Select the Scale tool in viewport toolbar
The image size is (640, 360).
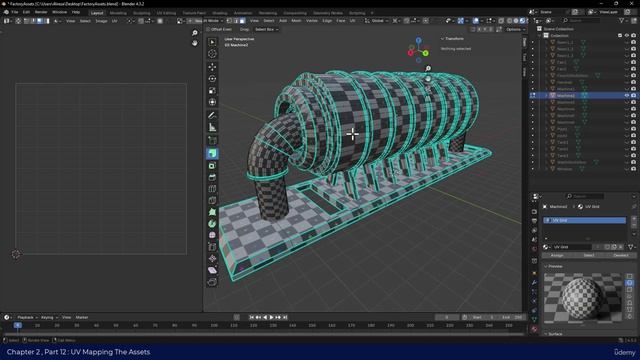click(x=212, y=91)
